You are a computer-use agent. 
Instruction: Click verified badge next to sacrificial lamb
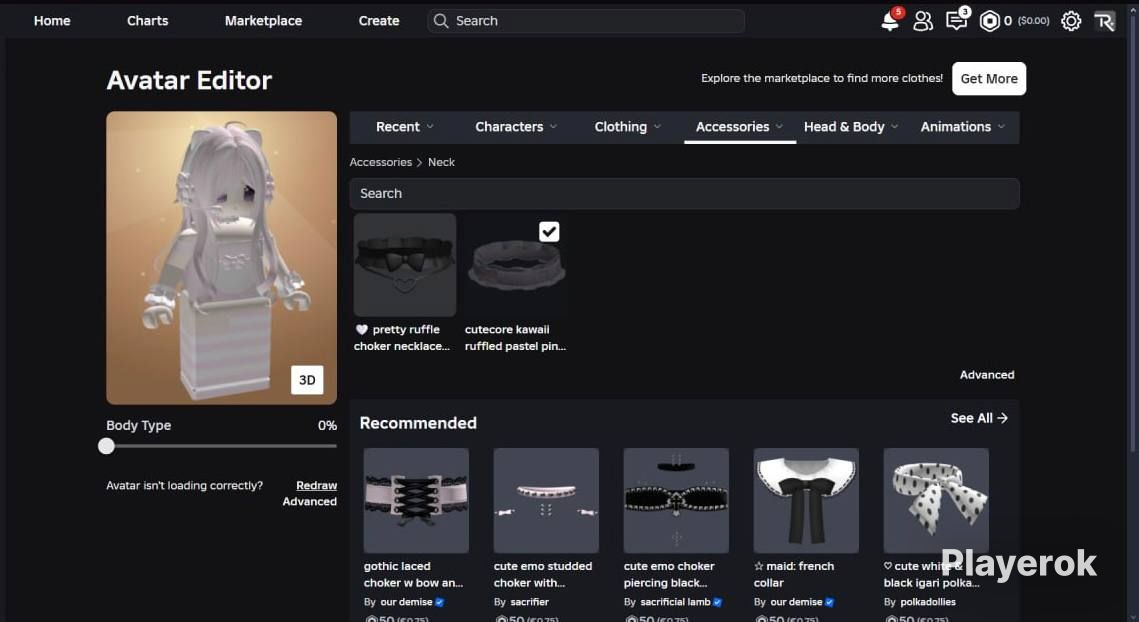click(718, 602)
